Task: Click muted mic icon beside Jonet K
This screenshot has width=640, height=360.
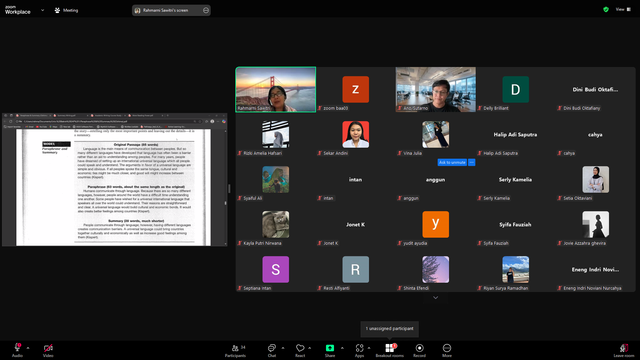Action: [x=320, y=243]
